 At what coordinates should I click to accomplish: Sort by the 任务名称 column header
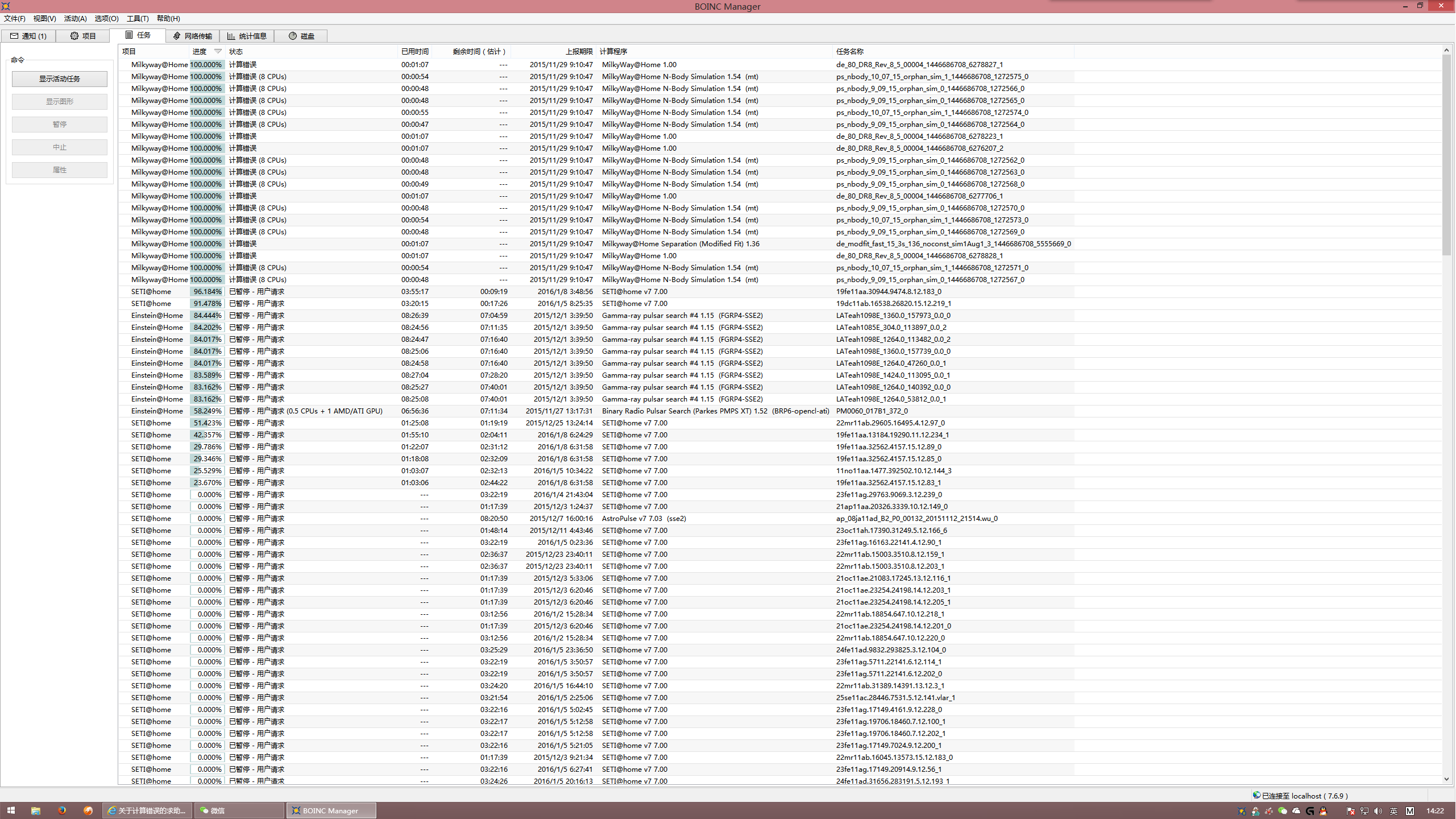[953, 51]
